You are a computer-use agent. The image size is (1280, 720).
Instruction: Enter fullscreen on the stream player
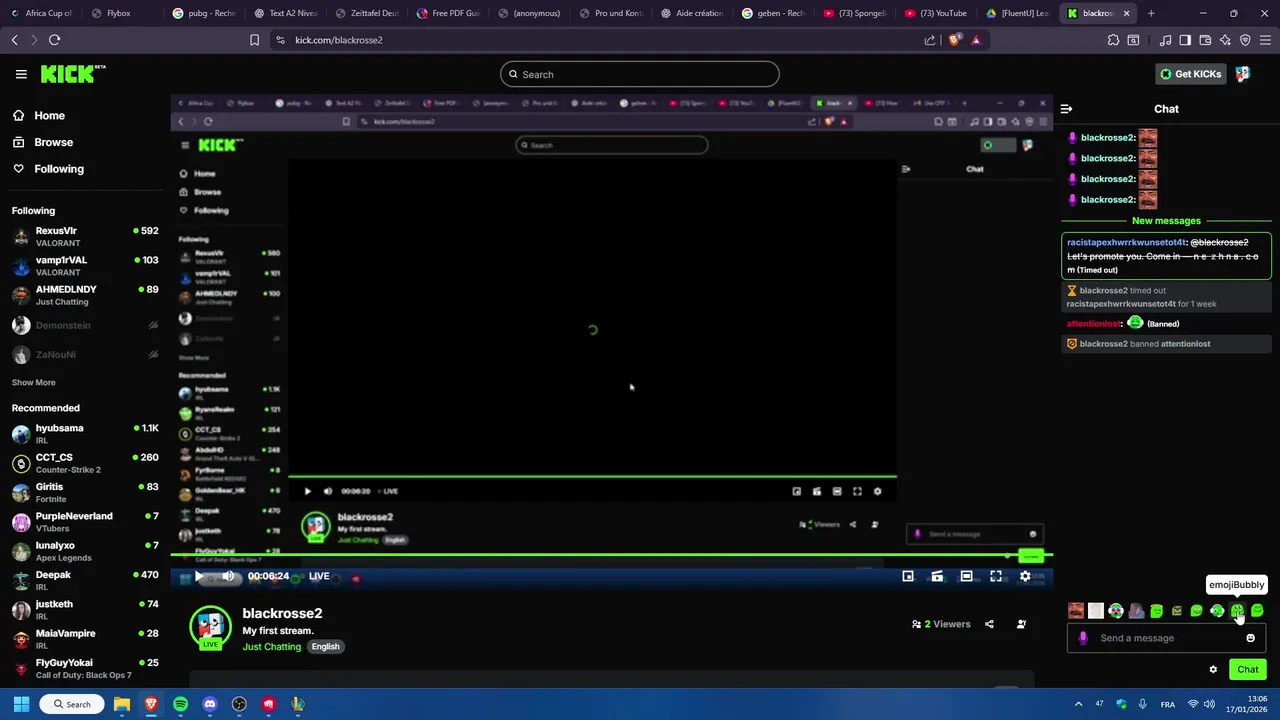996,576
